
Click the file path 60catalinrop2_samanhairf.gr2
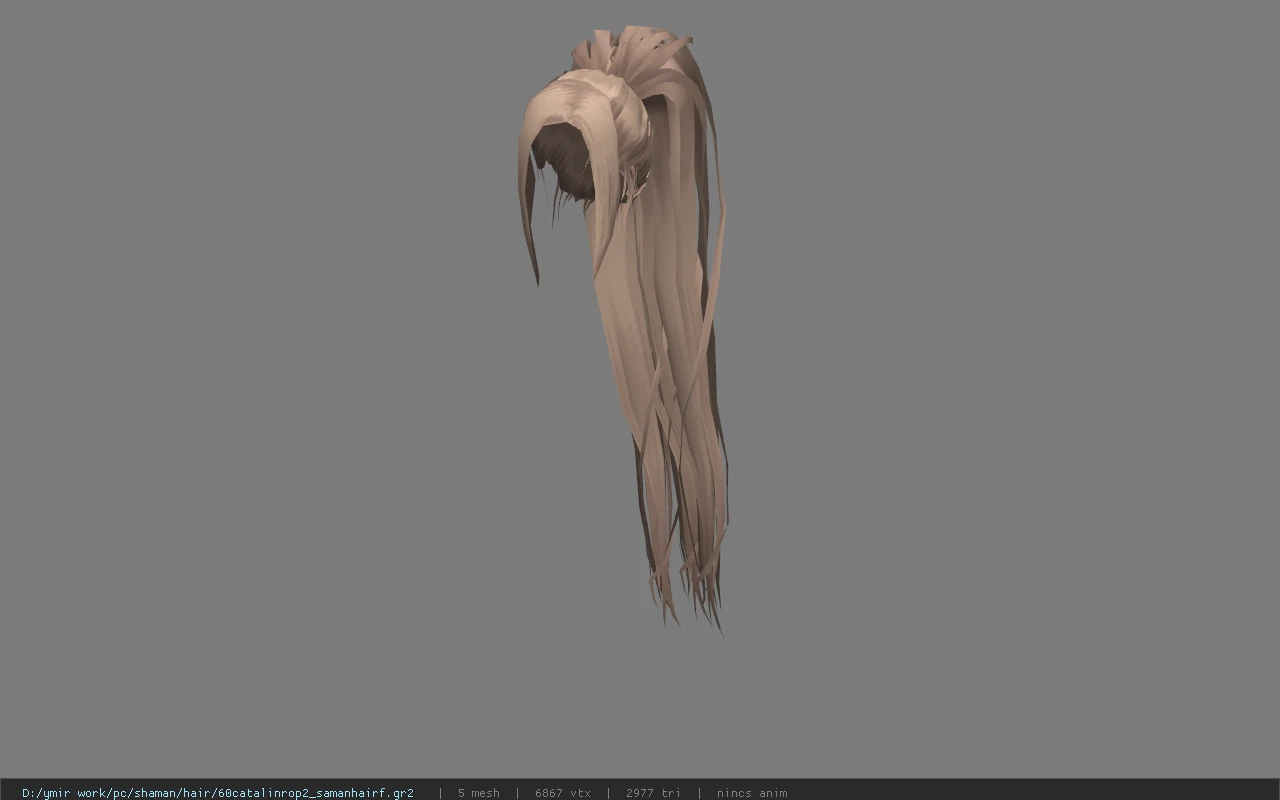click(x=218, y=793)
